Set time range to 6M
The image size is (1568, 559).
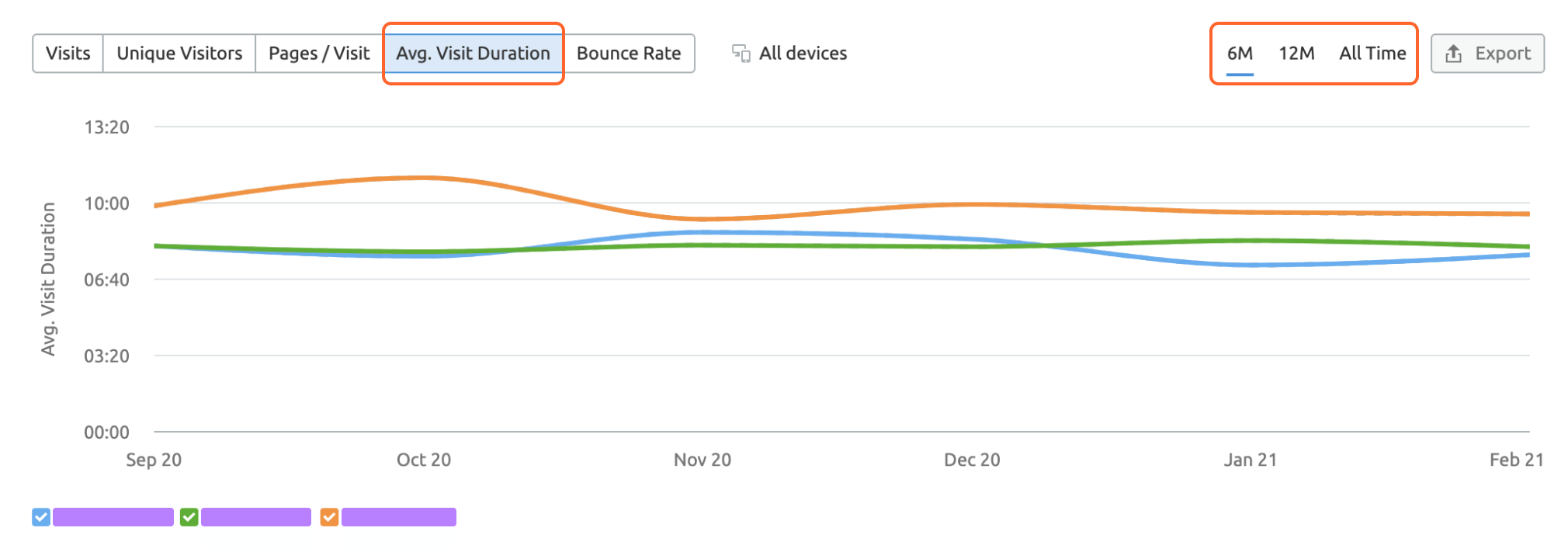(x=1240, y=54)
